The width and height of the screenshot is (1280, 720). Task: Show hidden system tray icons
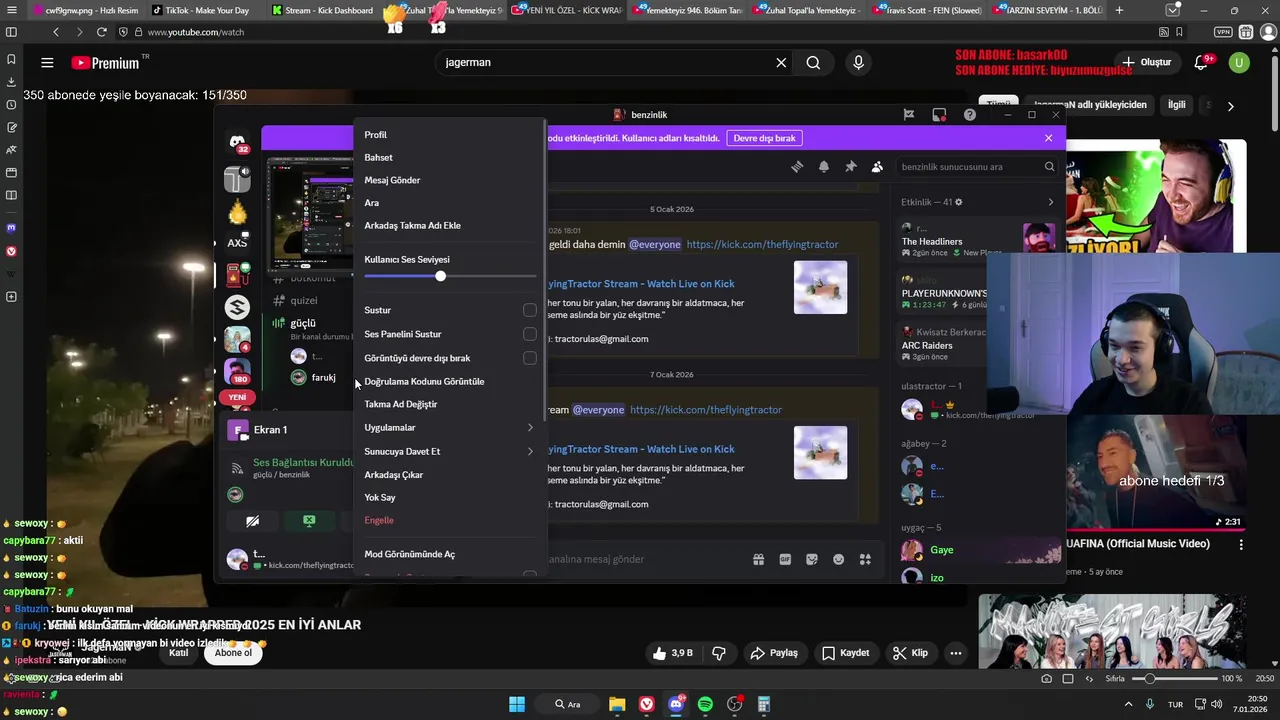click(1129, 704)
